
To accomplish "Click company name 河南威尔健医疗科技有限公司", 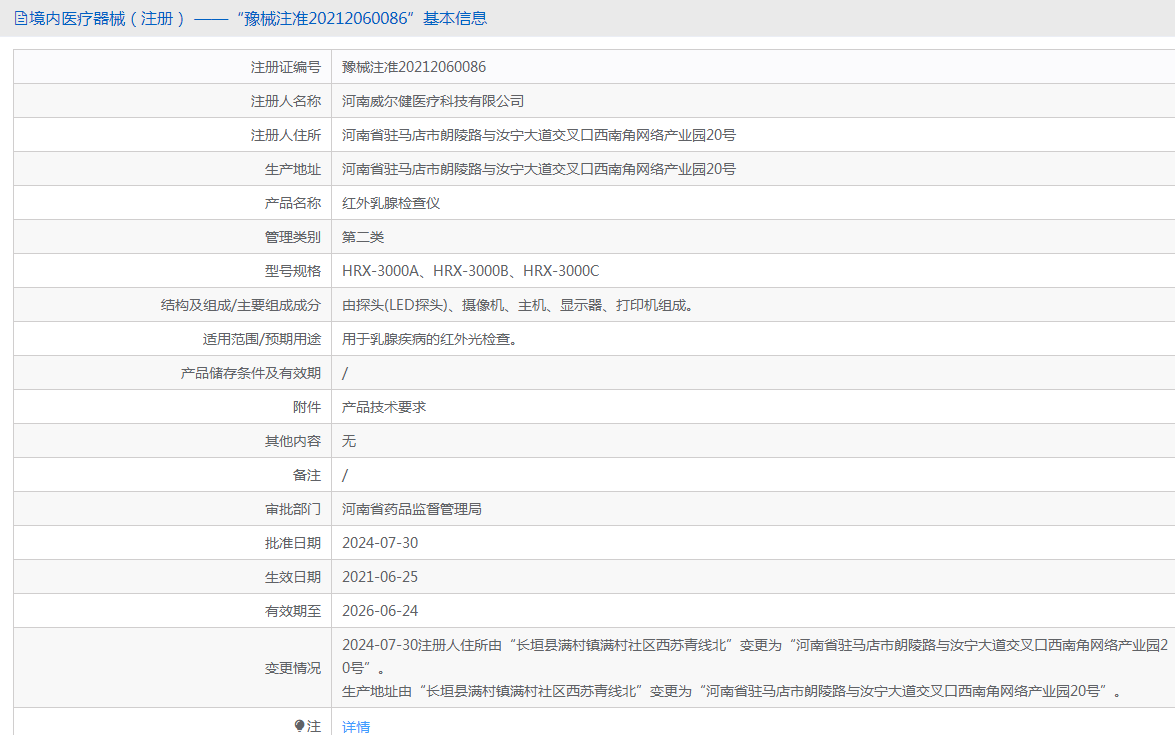I will (x=433, y=101).
